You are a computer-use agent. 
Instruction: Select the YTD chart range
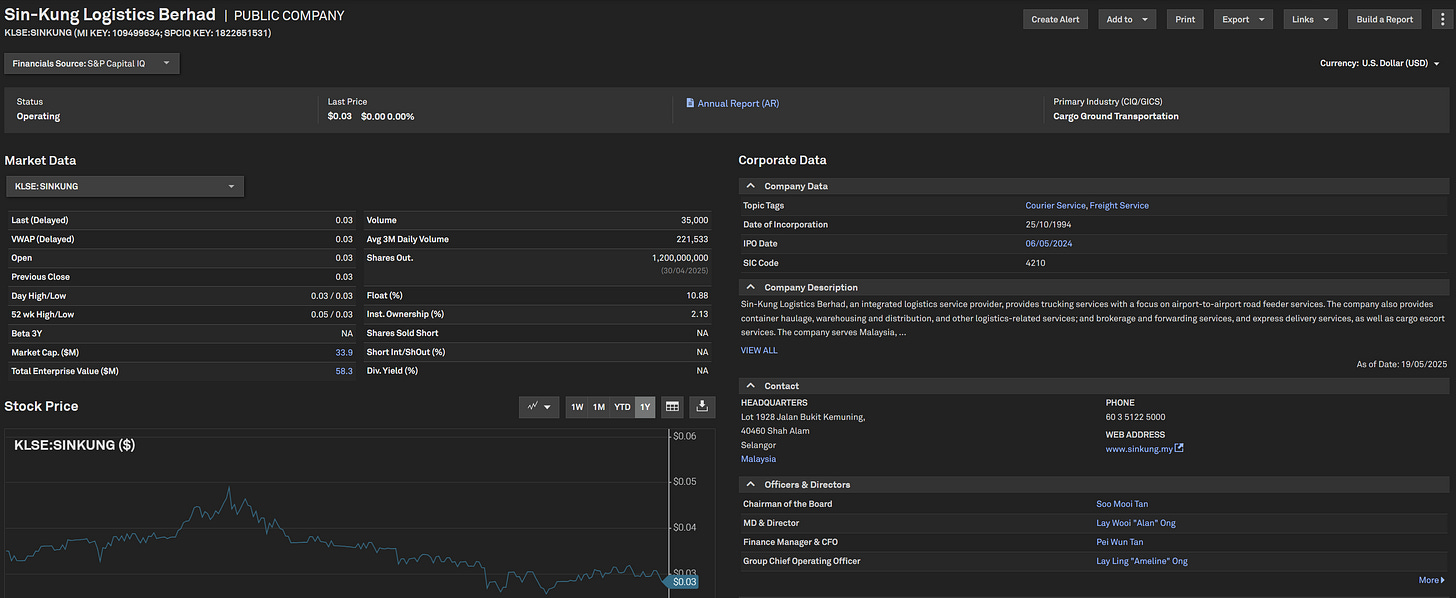coord(622,407)
